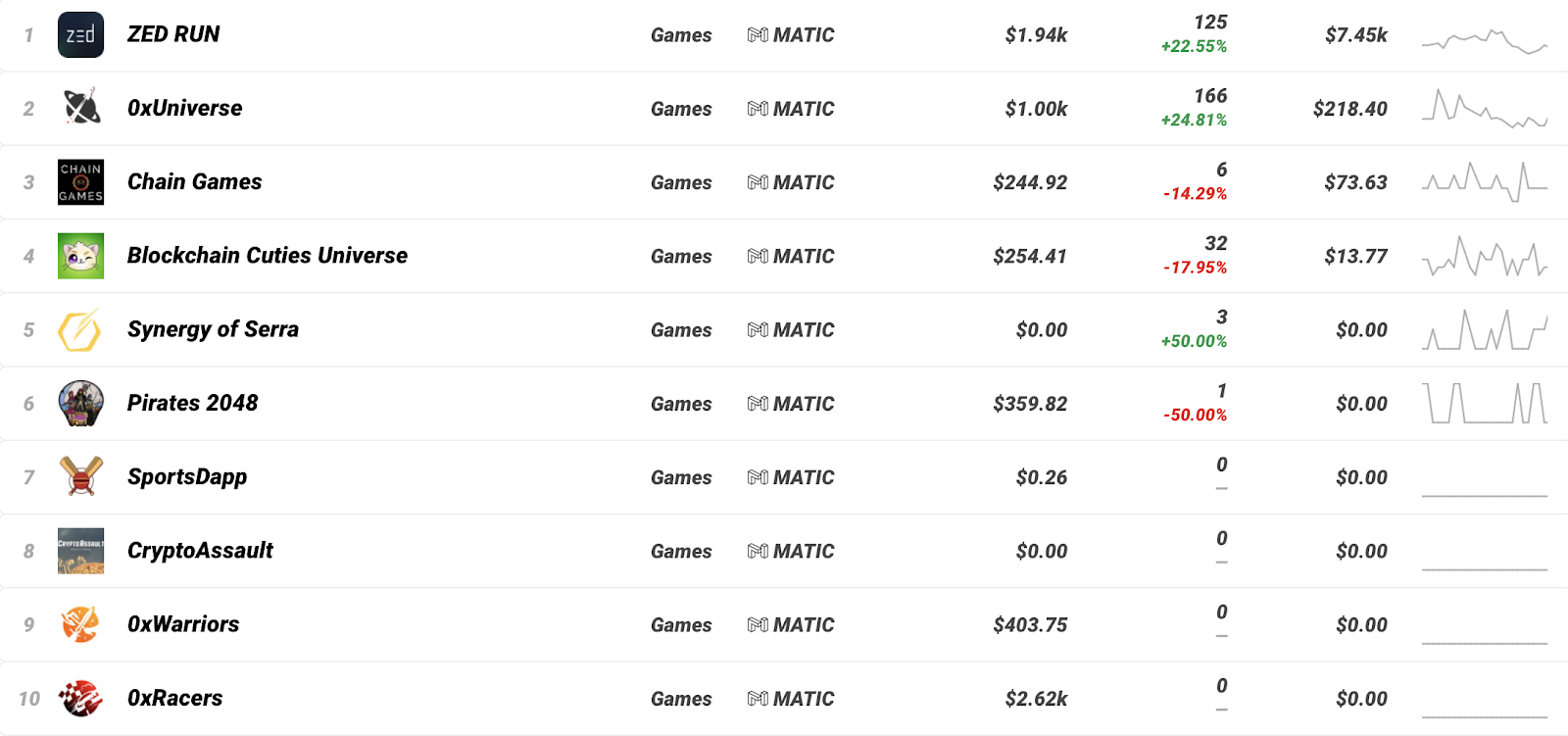Viewport: 1568px width, 736px height.
Task: Click MATIC chain icon in SportsDapp row
Action: click(x=758, y=477)
